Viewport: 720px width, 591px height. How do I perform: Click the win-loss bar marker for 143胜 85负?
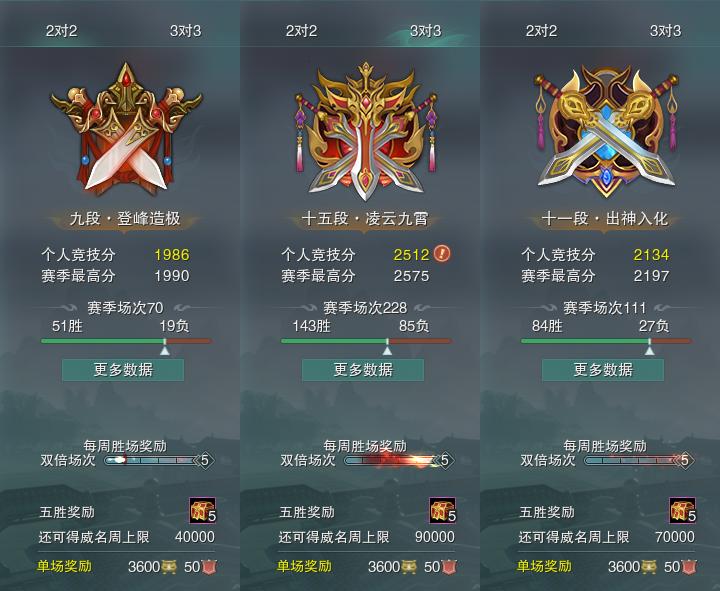(388, 347)
